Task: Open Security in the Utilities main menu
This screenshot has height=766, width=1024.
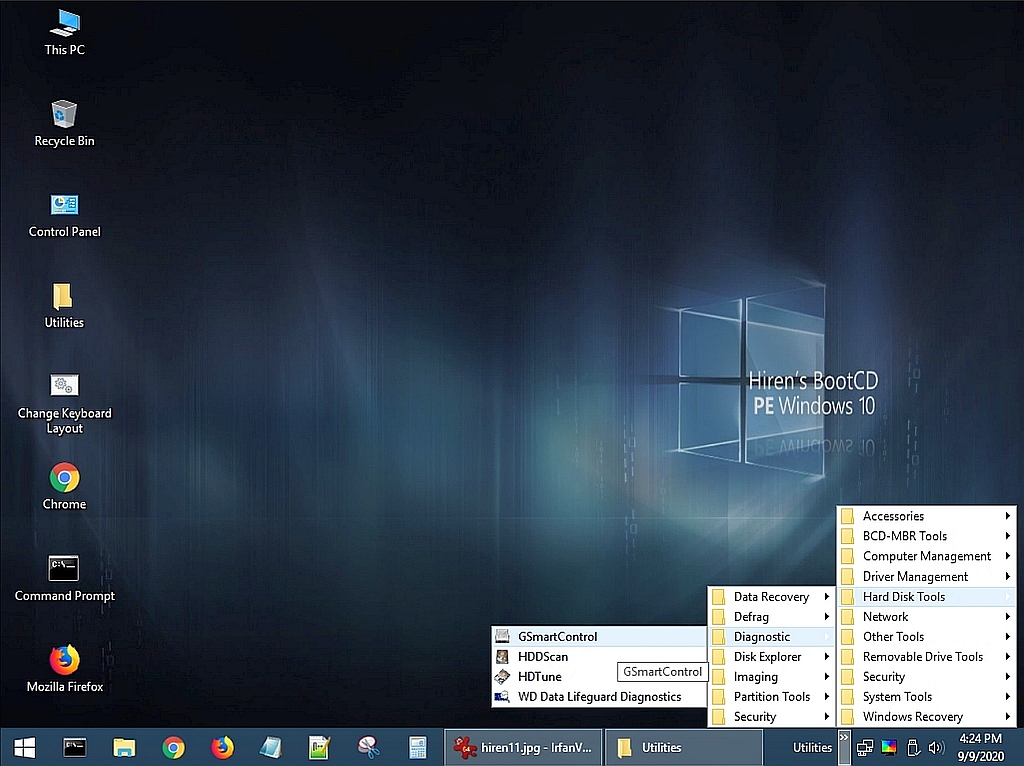Action: click(926, 677)
